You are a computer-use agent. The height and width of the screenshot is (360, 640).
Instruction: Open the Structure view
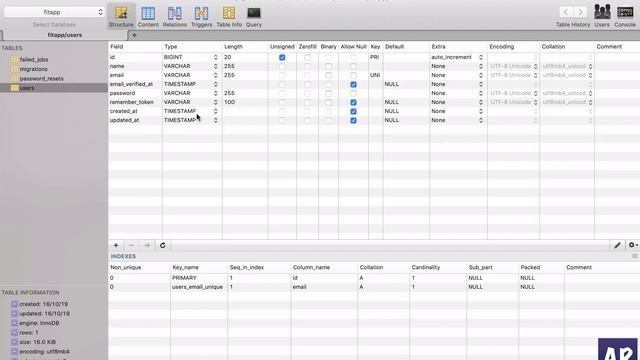click(x=121, y=17)
